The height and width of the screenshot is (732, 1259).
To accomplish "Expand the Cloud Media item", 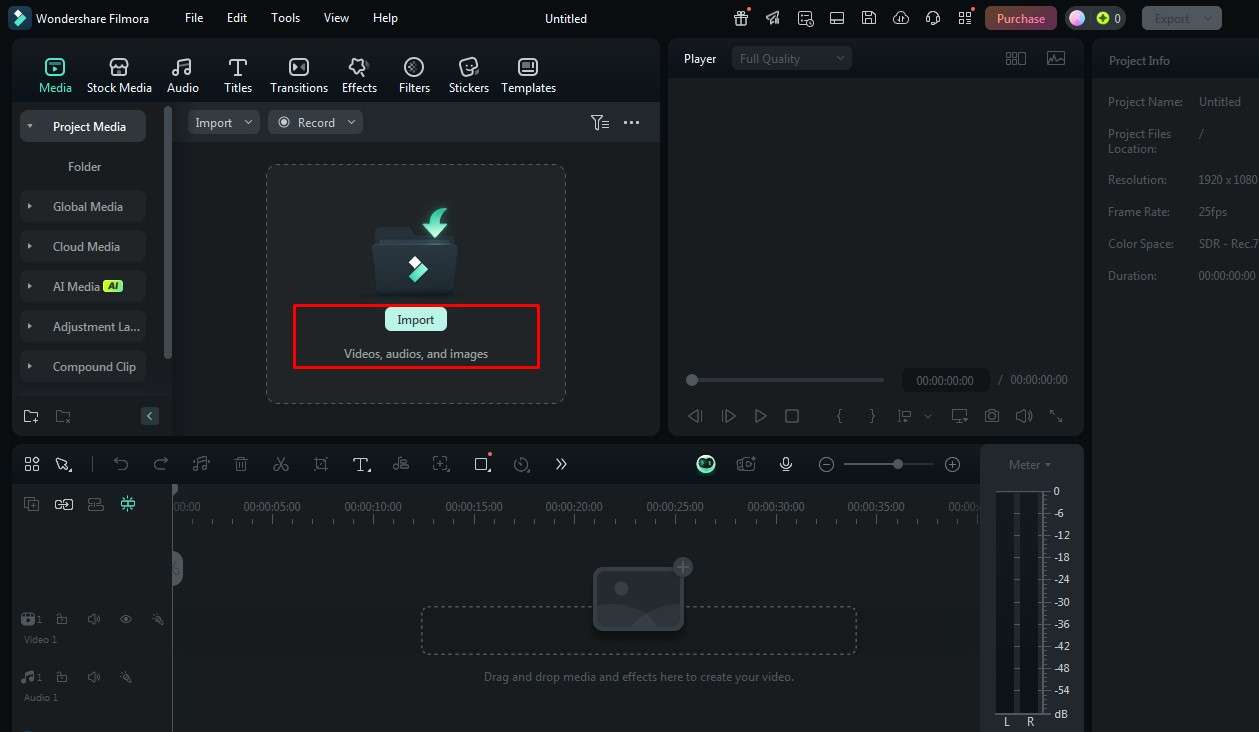I will tap(30, 247).
